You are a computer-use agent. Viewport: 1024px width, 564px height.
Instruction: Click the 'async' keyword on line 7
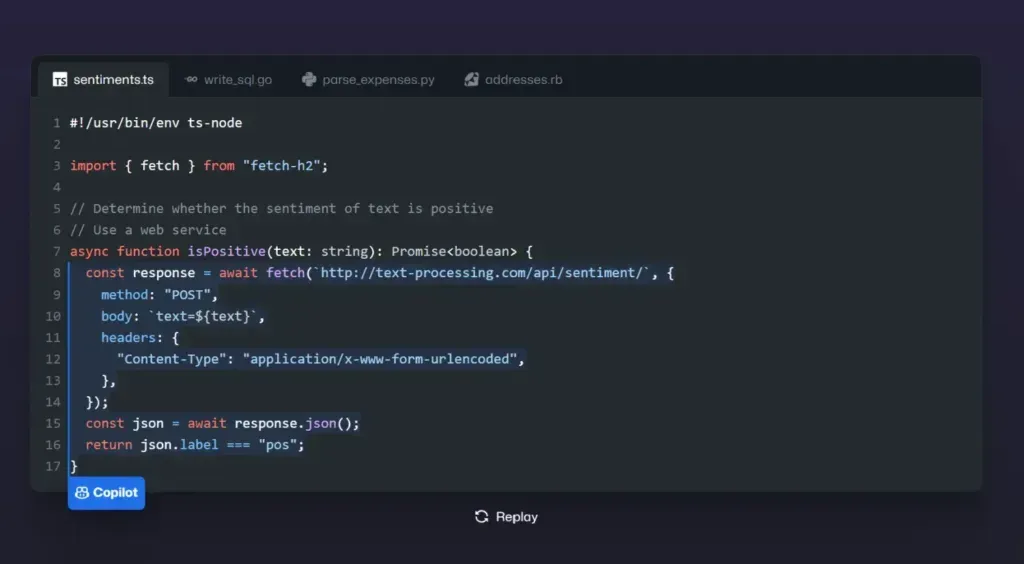click(89, 251)
